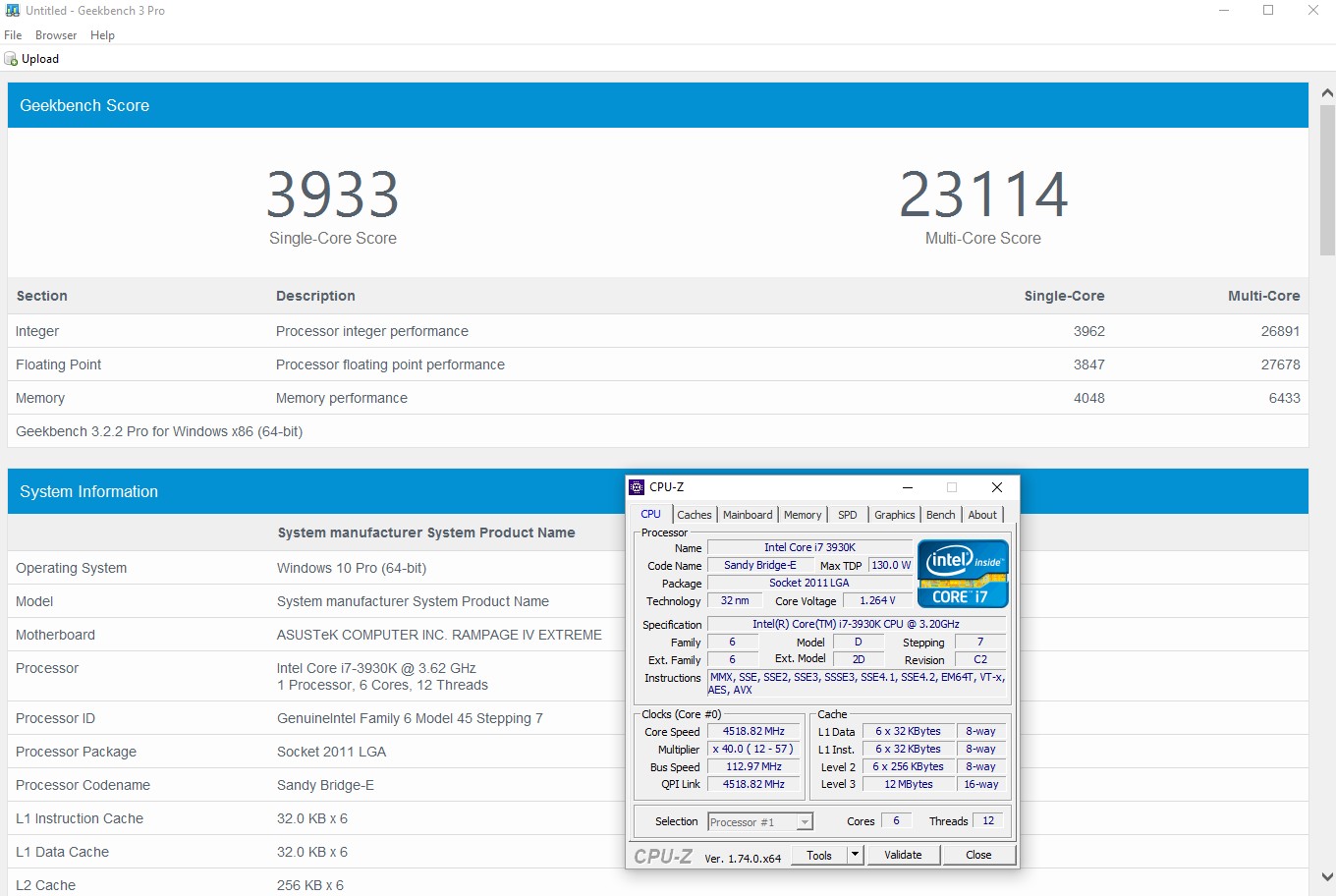The height and width of the screenshot is (896, 1336).
Task: Select the Graphics tab
Action: point(894,515)
